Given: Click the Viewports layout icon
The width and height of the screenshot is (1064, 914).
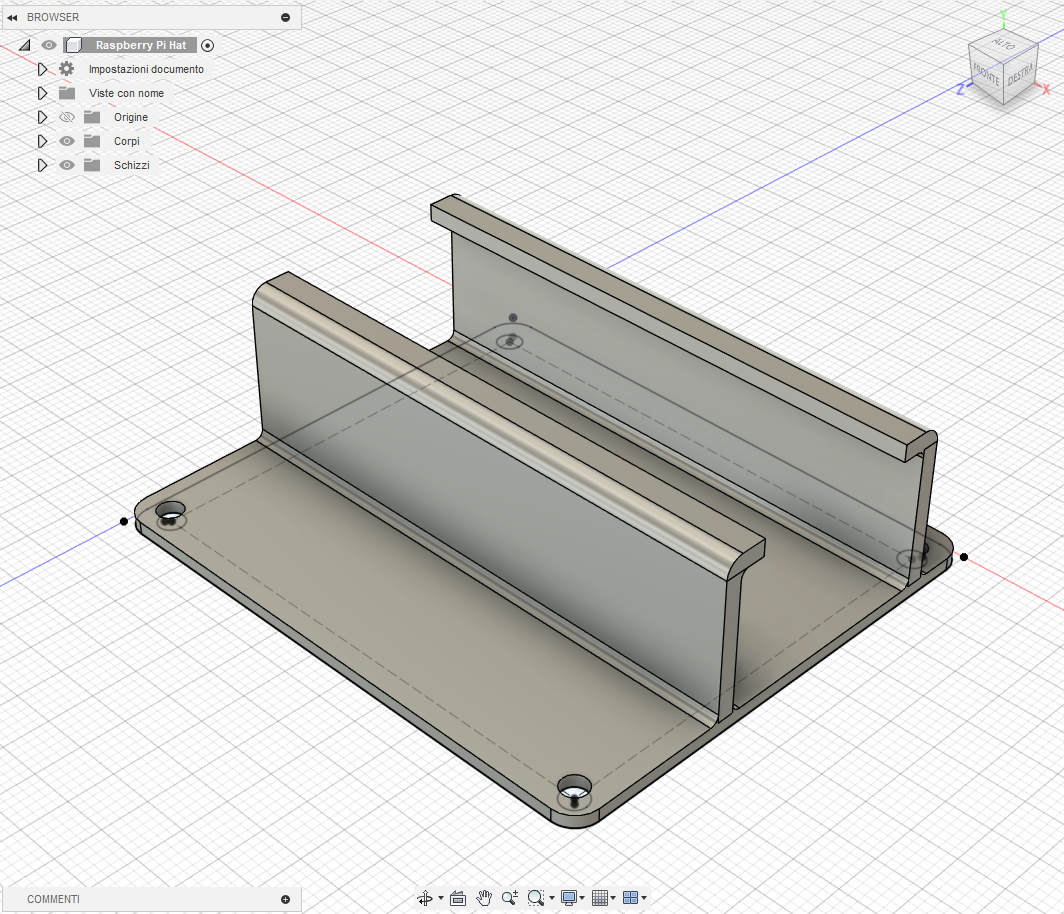Looking at the screenshot, I should click(x=630, y=898).
